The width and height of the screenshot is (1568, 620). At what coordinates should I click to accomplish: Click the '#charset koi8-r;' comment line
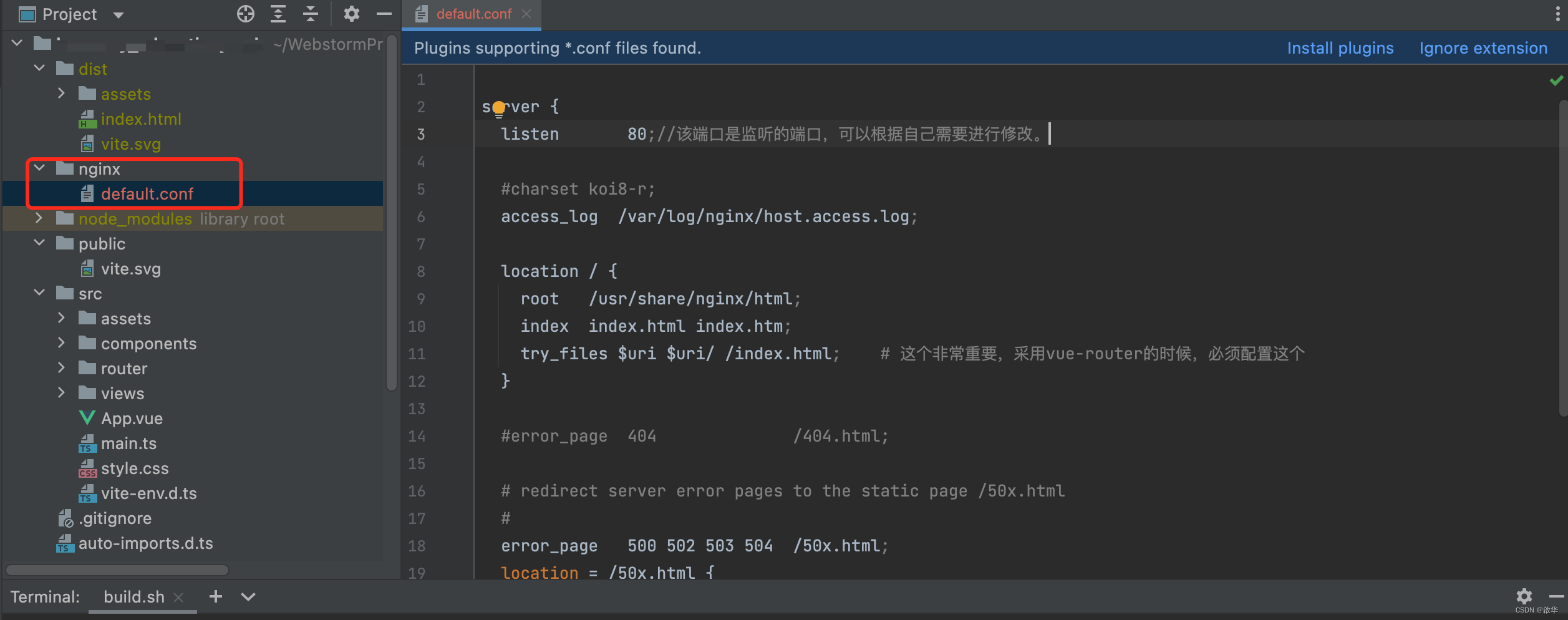pos(578,189)
